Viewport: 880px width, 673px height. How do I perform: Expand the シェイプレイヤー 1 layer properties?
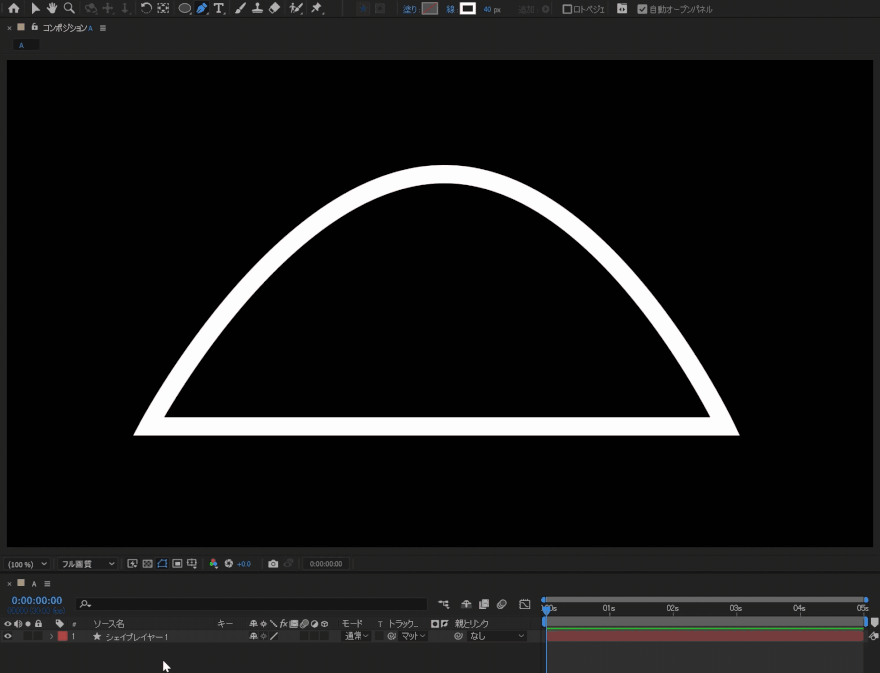click(x=51, y=636)
